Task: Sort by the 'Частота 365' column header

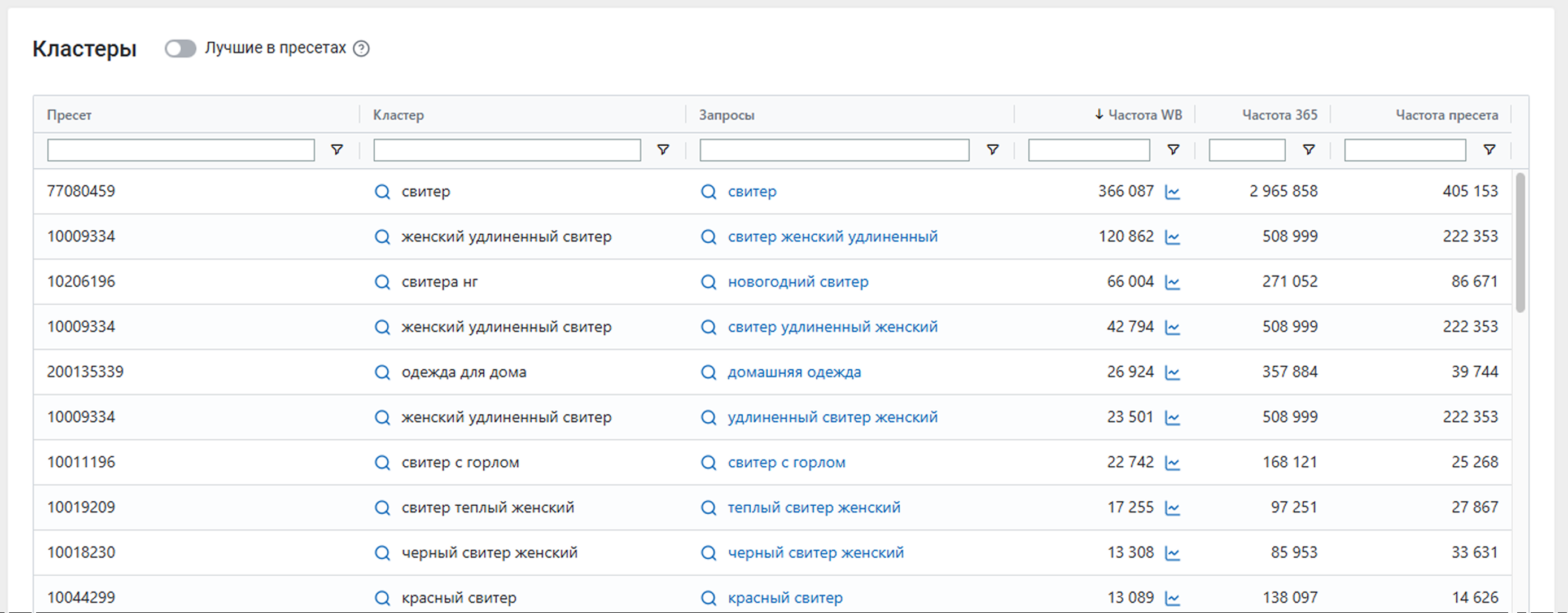Action: click(x=1280, y=115)
